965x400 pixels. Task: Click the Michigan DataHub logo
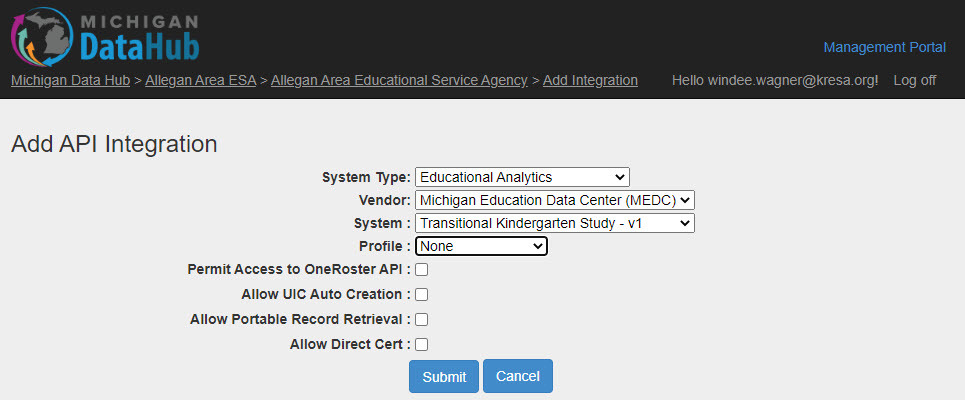(105, 37)
